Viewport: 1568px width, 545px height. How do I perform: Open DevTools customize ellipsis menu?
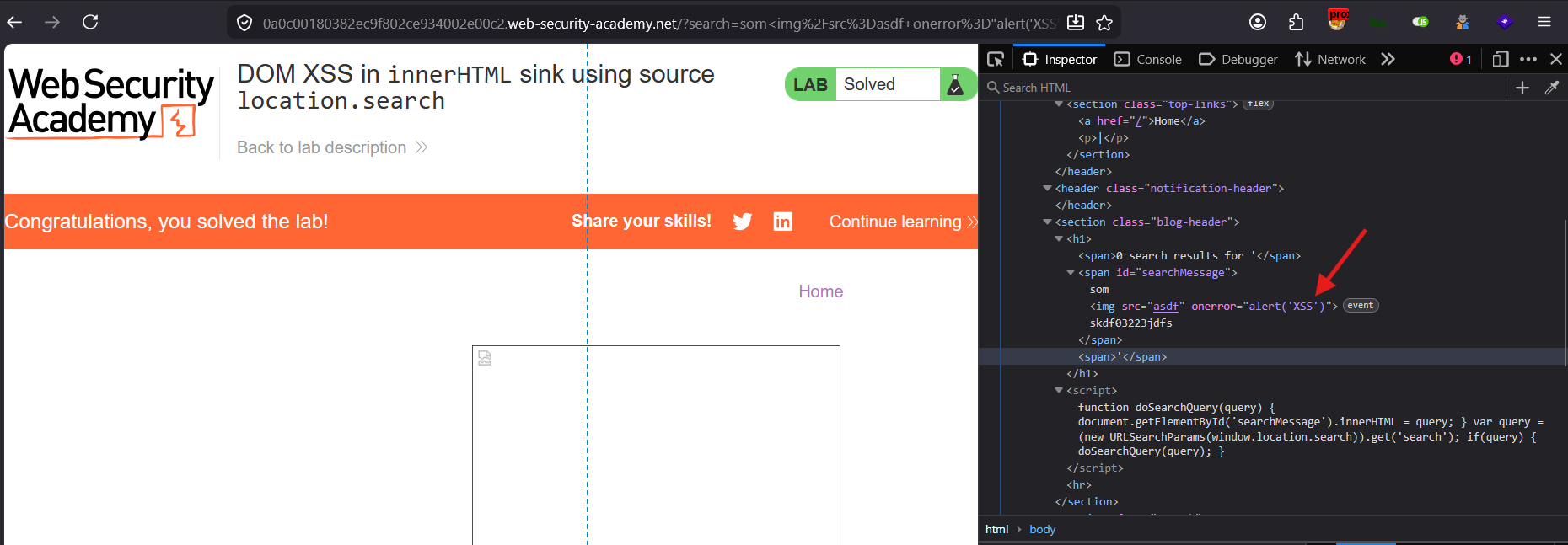pyautogui.click(x=1528, y=59)
